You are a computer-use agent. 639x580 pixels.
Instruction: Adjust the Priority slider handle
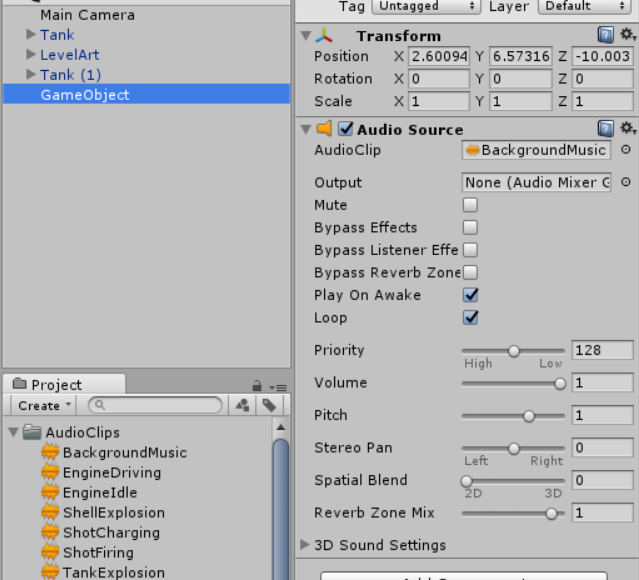(514, 351)
